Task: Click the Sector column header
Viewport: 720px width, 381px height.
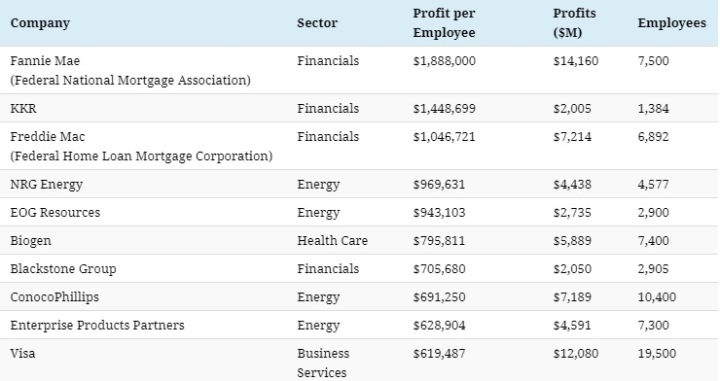Action: 317,23
